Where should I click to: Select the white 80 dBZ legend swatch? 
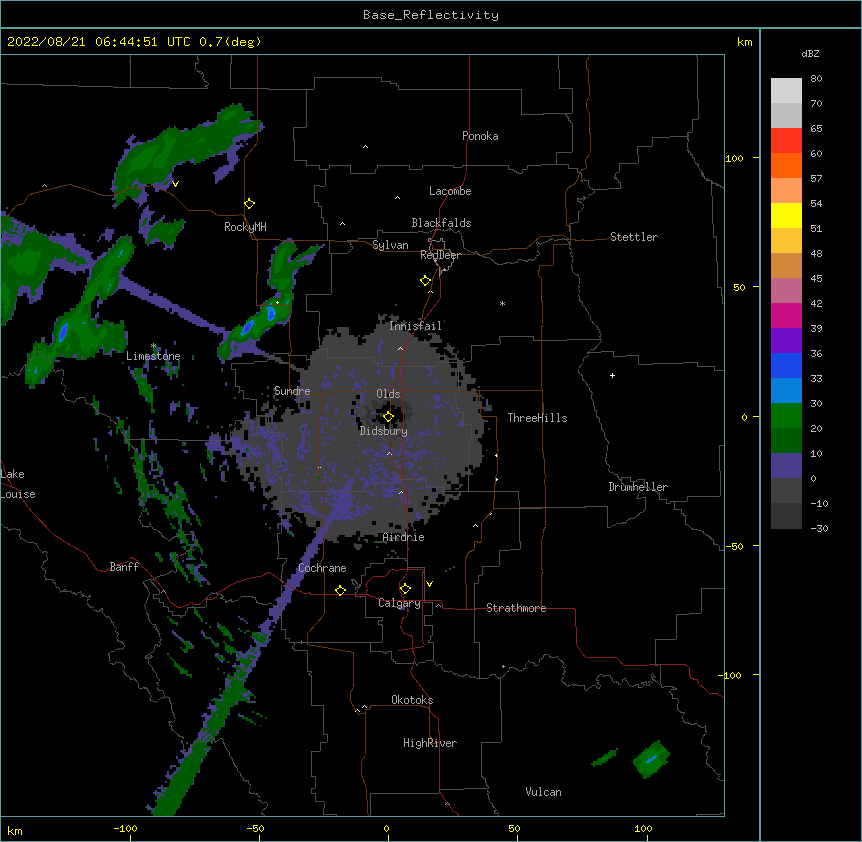pyautogui.click(x=786, y=91)
